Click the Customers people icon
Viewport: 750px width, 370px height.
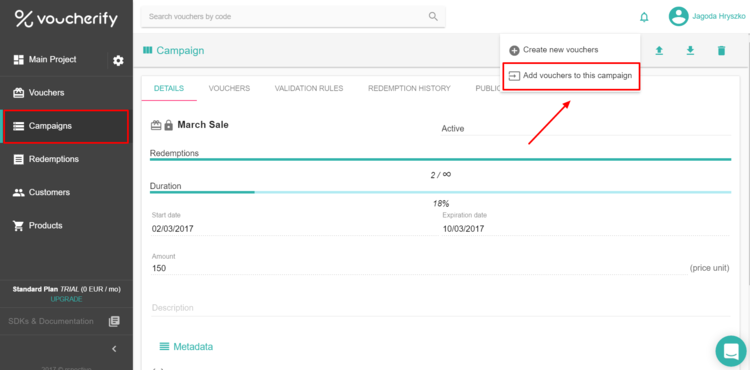pos(19,193)
